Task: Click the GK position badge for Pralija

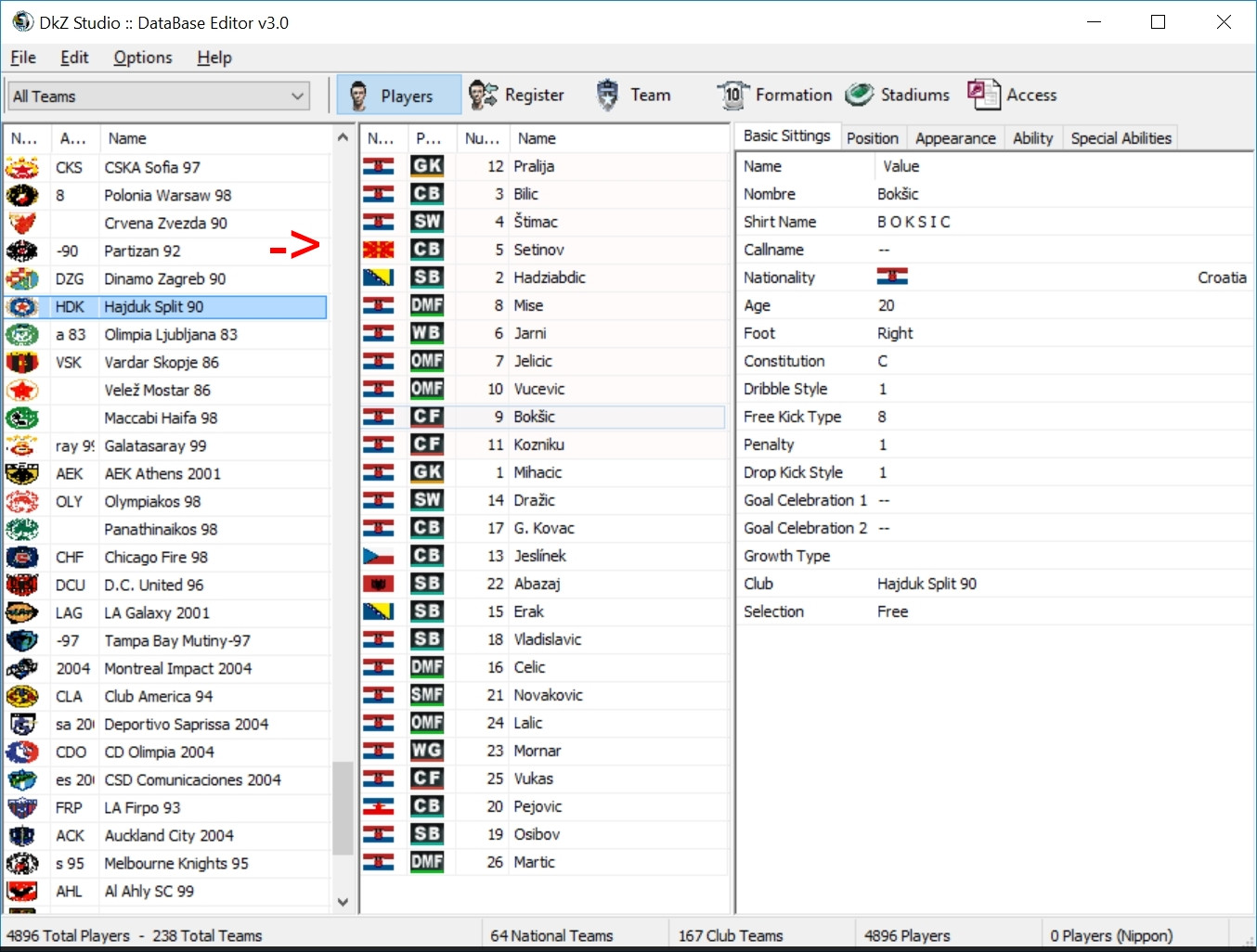Action: point(427,166)
